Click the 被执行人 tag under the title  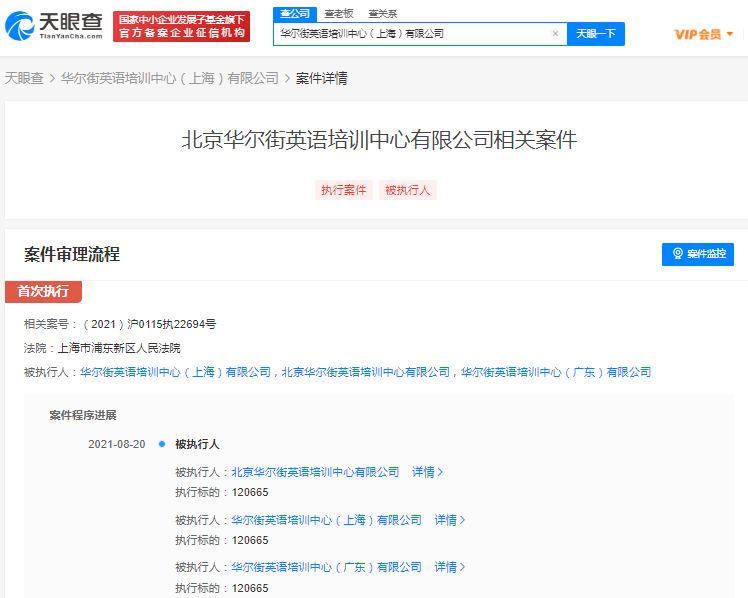pyautogui.click(x=408, y=190)
